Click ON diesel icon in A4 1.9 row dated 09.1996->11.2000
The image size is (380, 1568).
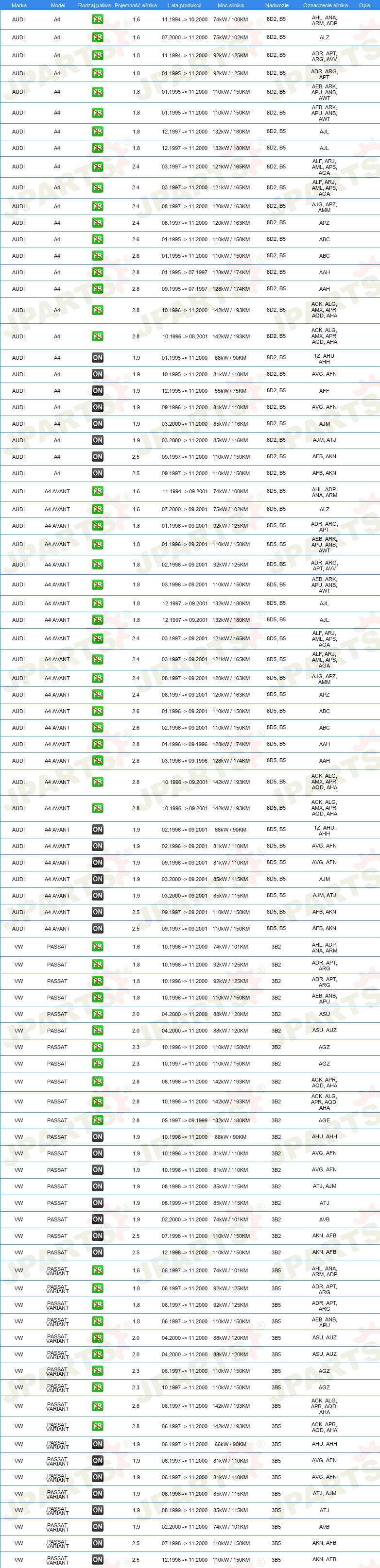[98, 407]
